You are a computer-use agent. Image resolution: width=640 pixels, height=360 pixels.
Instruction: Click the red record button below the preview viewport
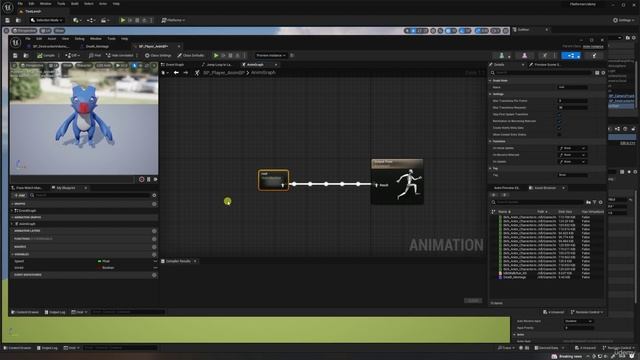(142, 179)
